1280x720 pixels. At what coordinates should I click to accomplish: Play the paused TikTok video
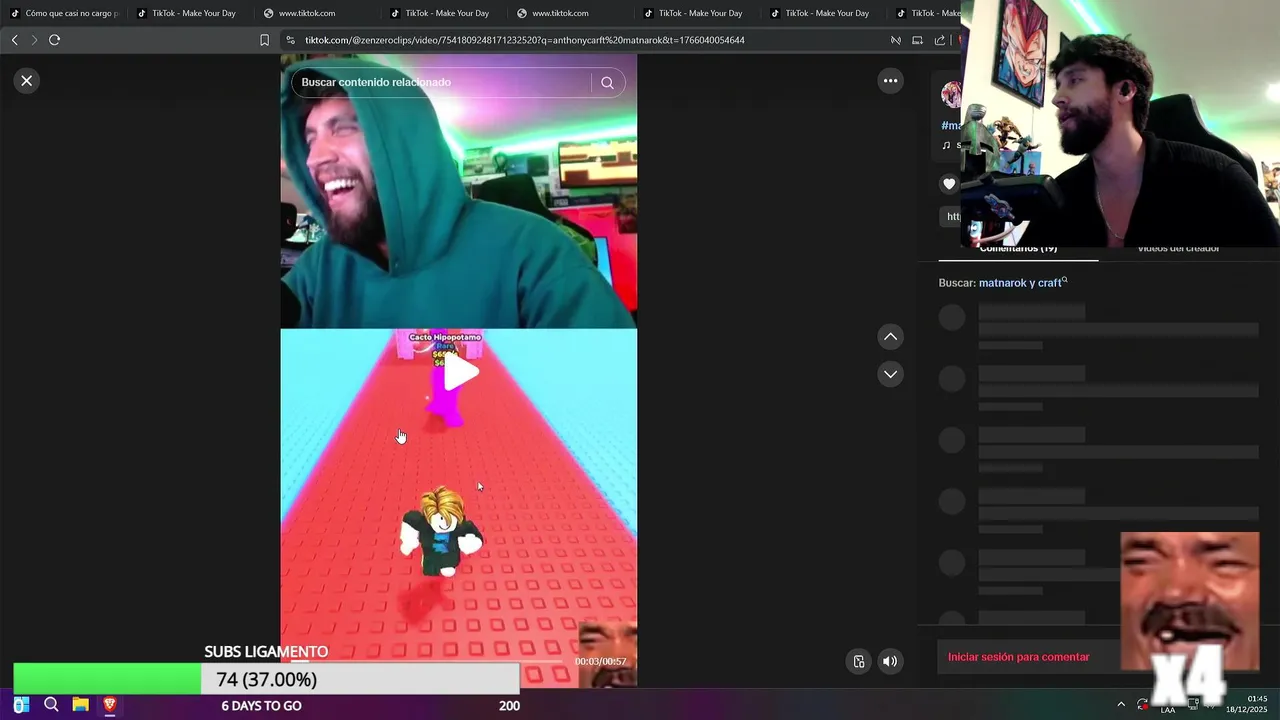tap(459, 372)
